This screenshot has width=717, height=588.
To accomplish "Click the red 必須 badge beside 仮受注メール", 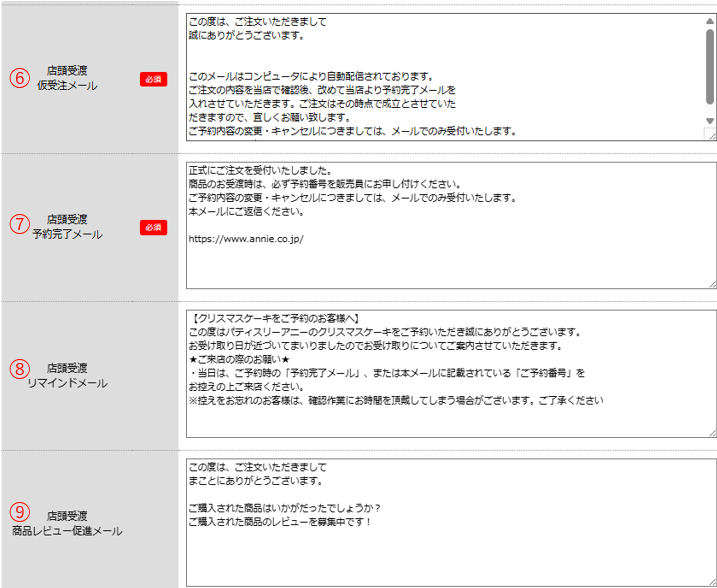I will pyautogui.click(x=152, y=79).
